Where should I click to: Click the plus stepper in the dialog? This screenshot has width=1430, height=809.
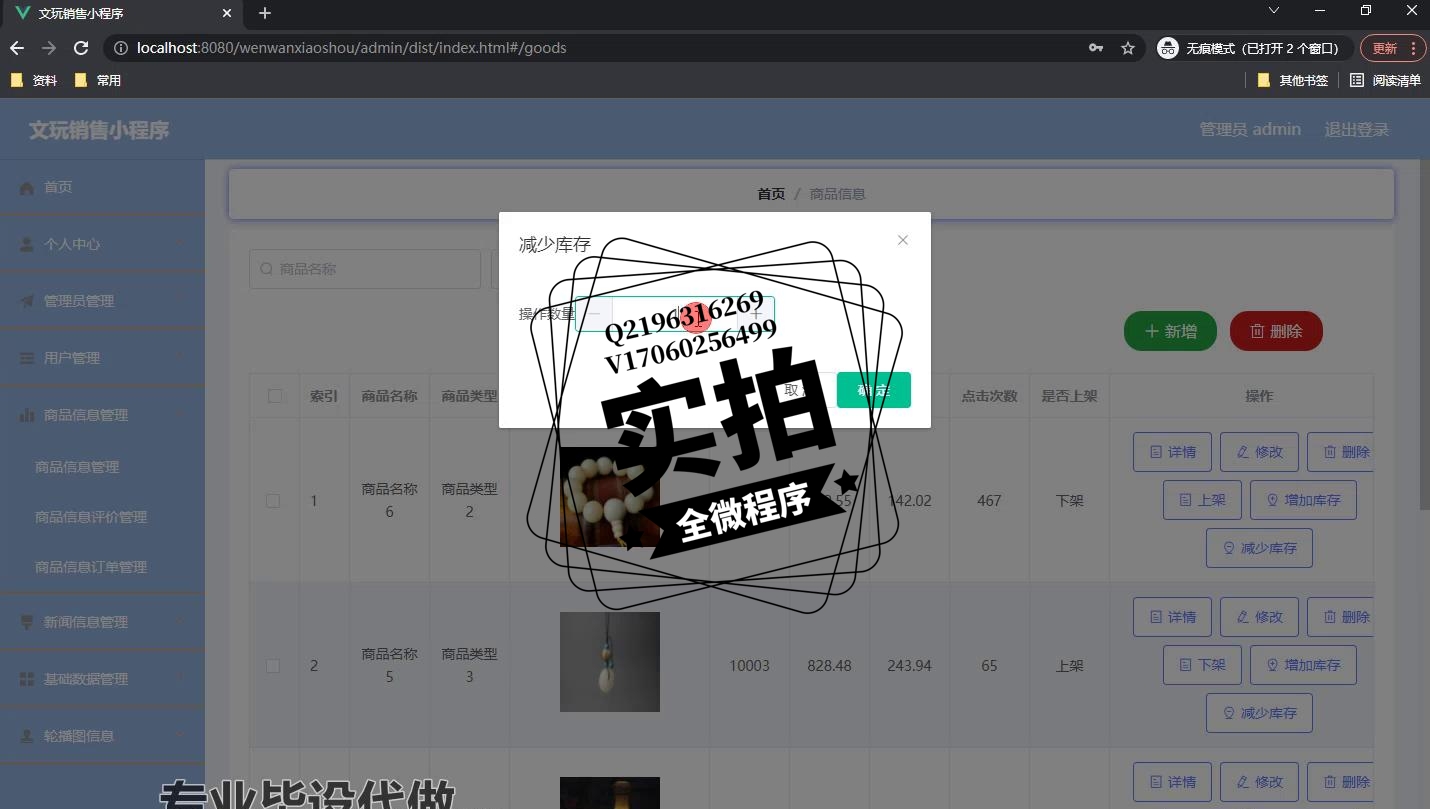click(756, 314)
